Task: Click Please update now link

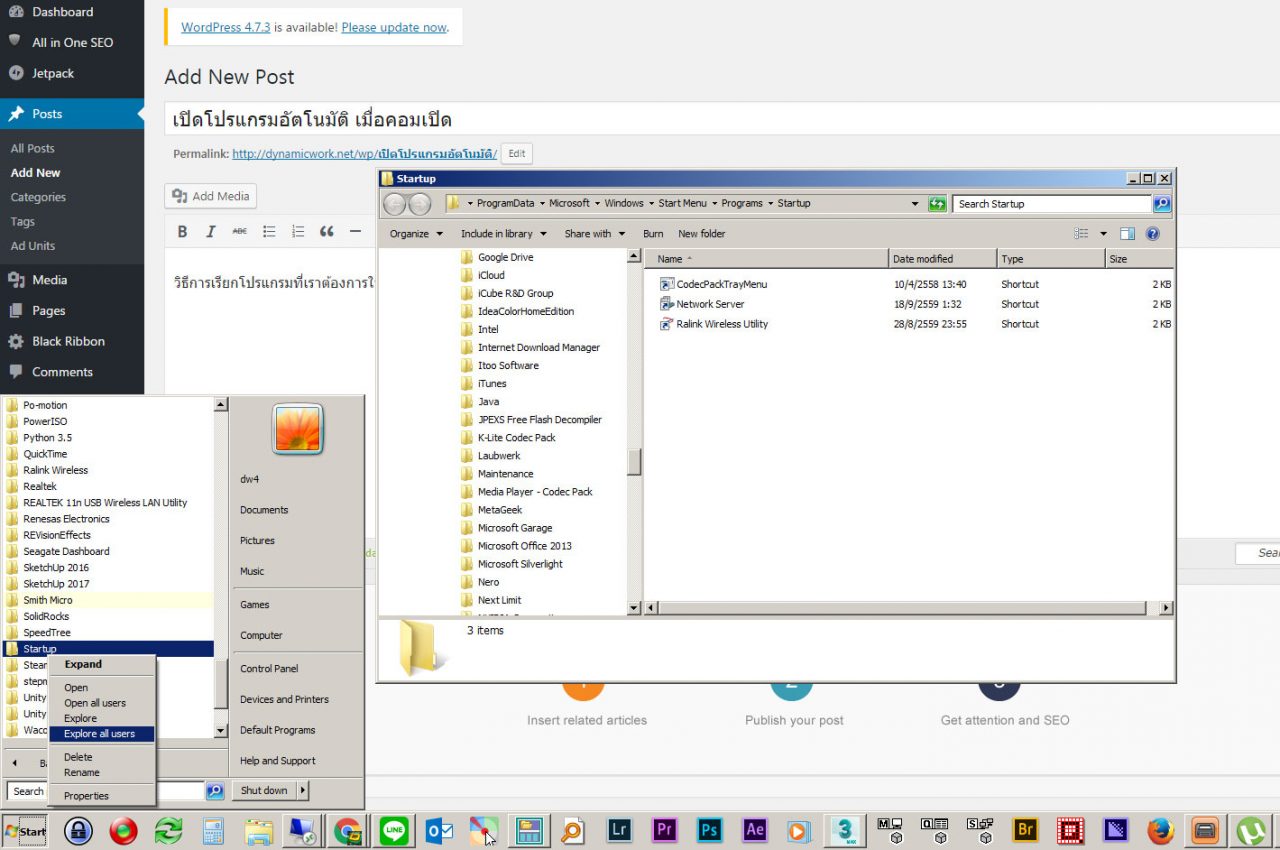Action: (394, 27)
